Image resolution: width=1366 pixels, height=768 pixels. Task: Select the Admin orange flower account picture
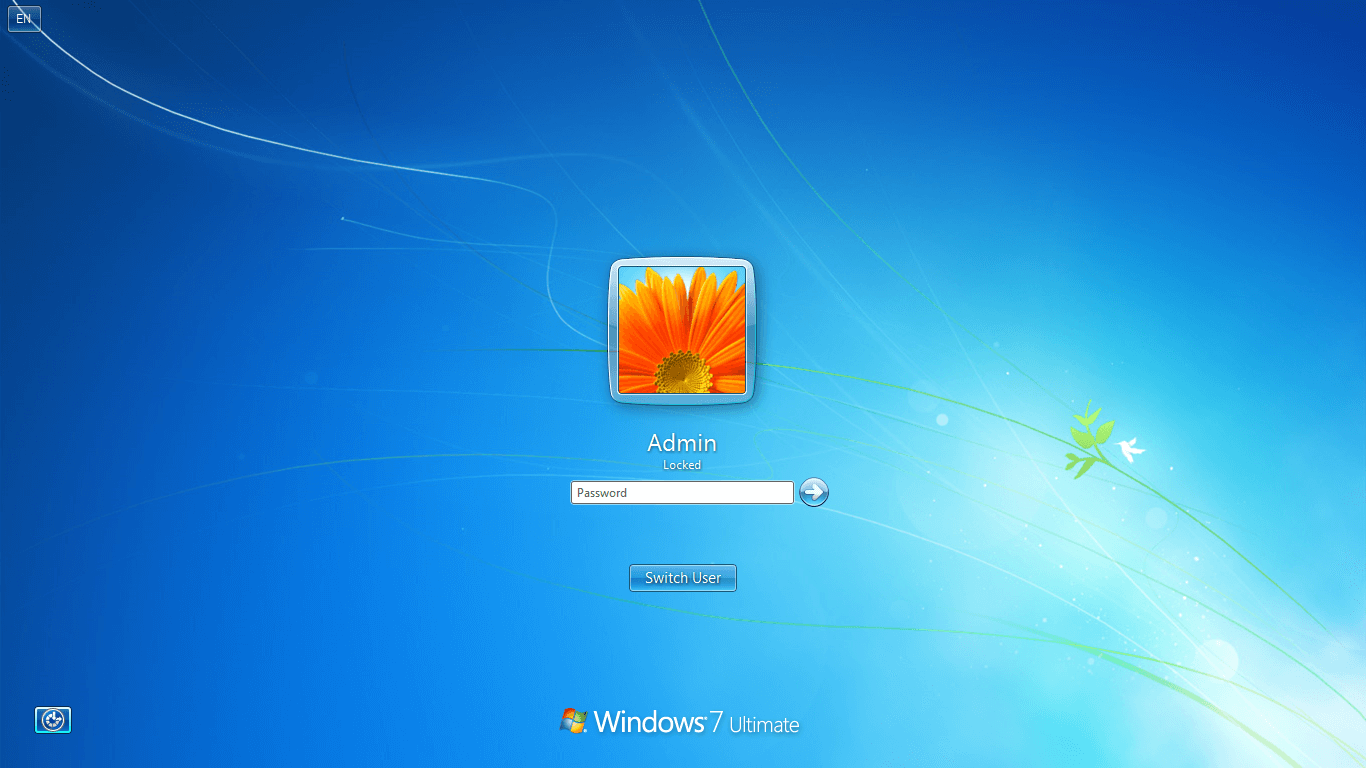682,330
